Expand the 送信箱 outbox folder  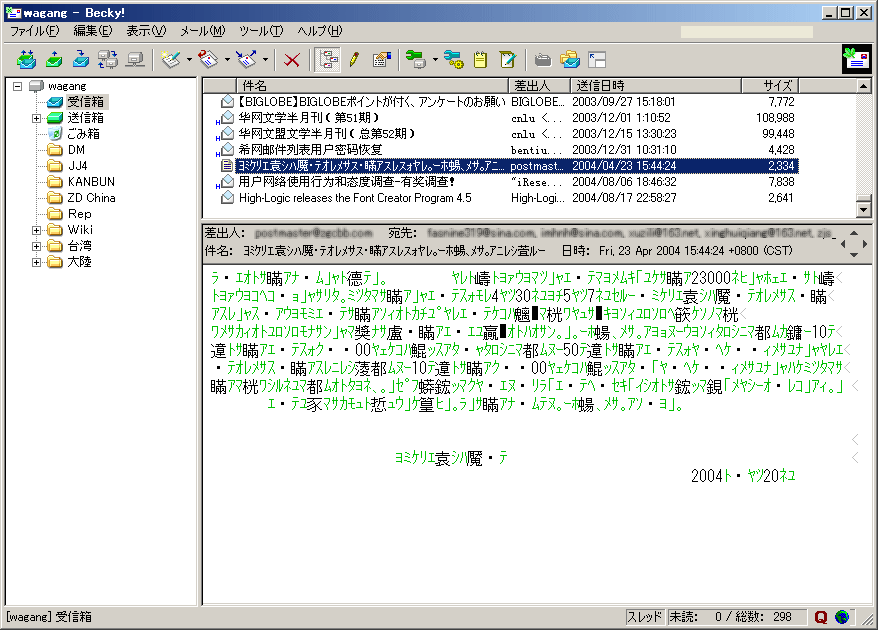click(36, 118)
